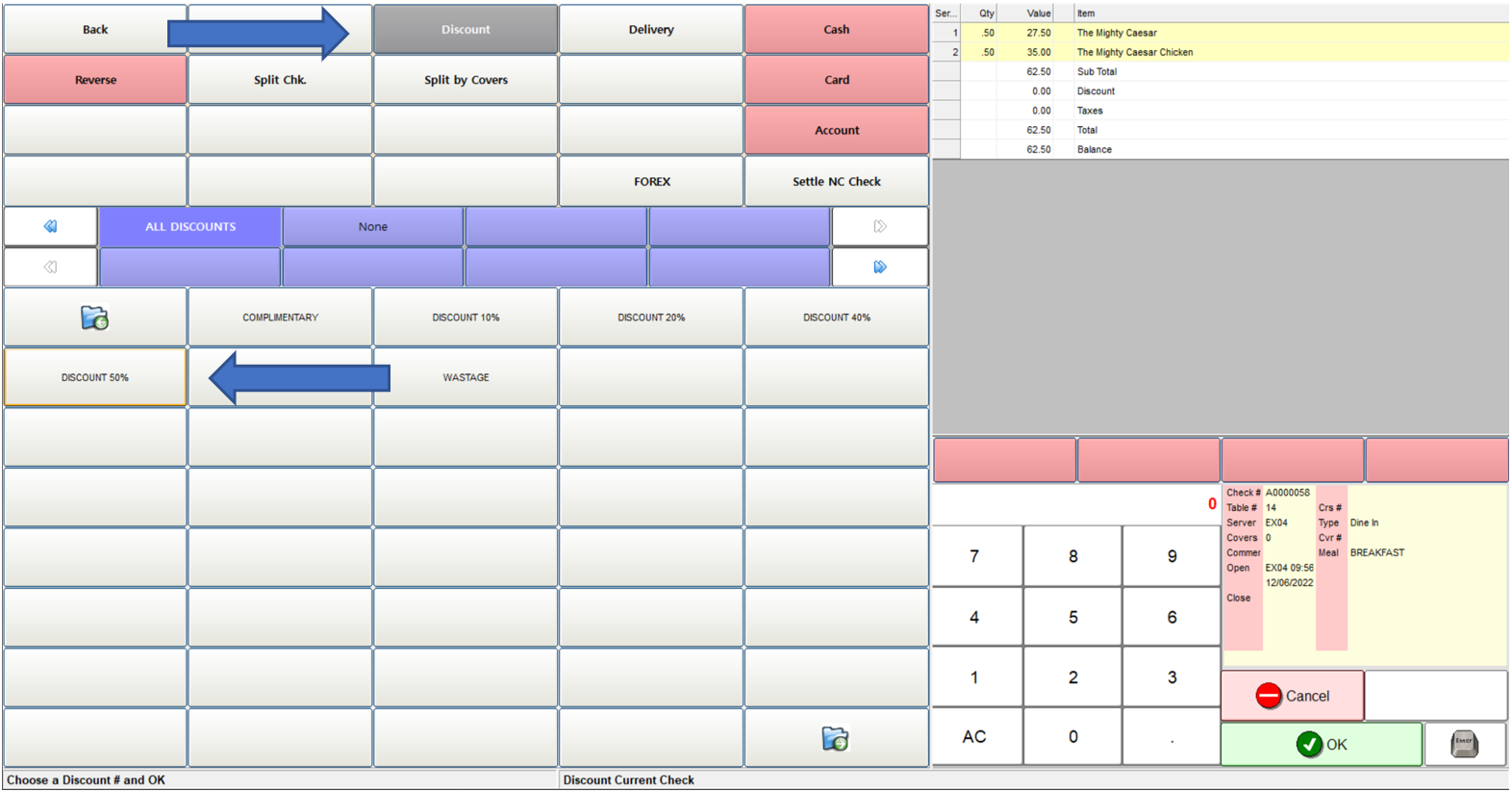Select the WASTAGE option

(466, 377)
